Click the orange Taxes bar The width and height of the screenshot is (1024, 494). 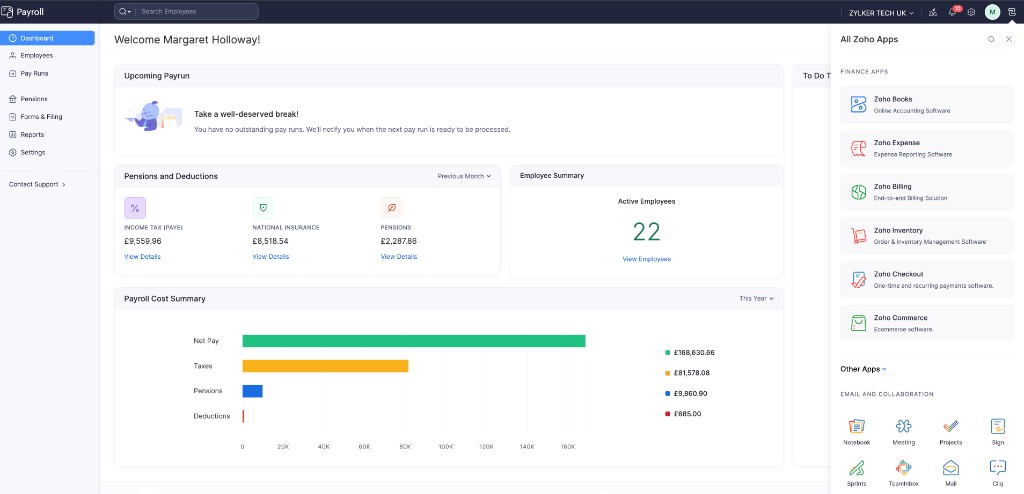click(x=325, y=366)
